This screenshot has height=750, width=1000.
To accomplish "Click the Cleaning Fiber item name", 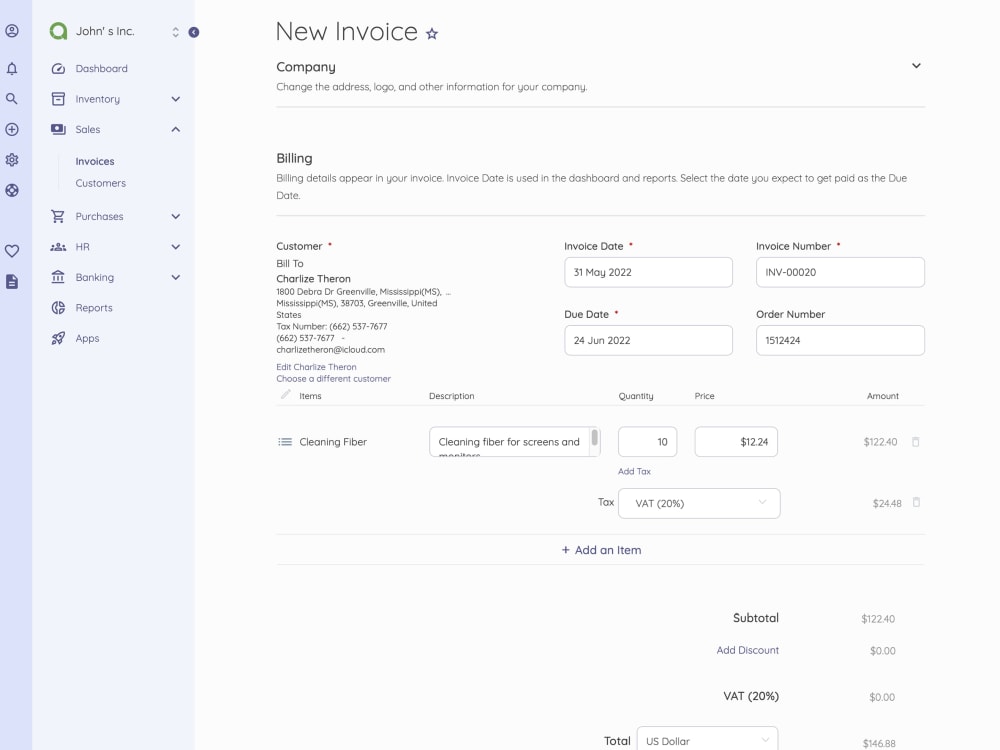I will point(333,442).
